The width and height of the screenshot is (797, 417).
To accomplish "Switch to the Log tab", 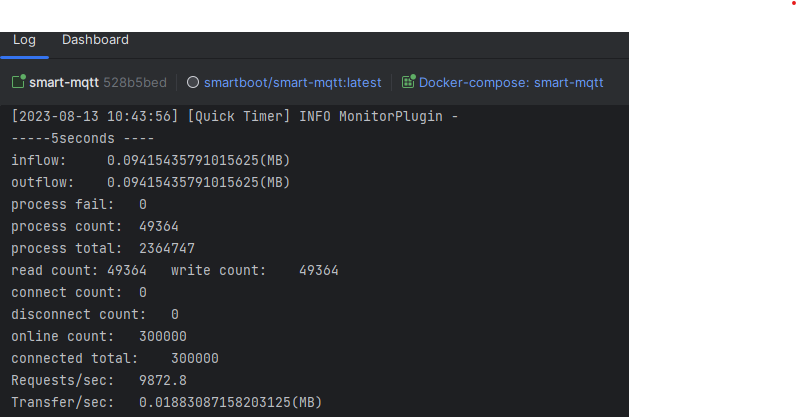I will (x=24, y=40).
